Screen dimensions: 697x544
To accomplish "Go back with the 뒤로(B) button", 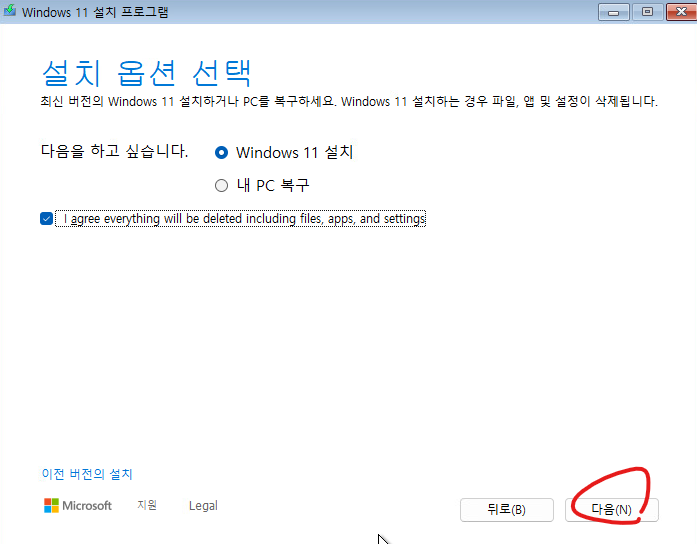I will [x=507, y=509].
